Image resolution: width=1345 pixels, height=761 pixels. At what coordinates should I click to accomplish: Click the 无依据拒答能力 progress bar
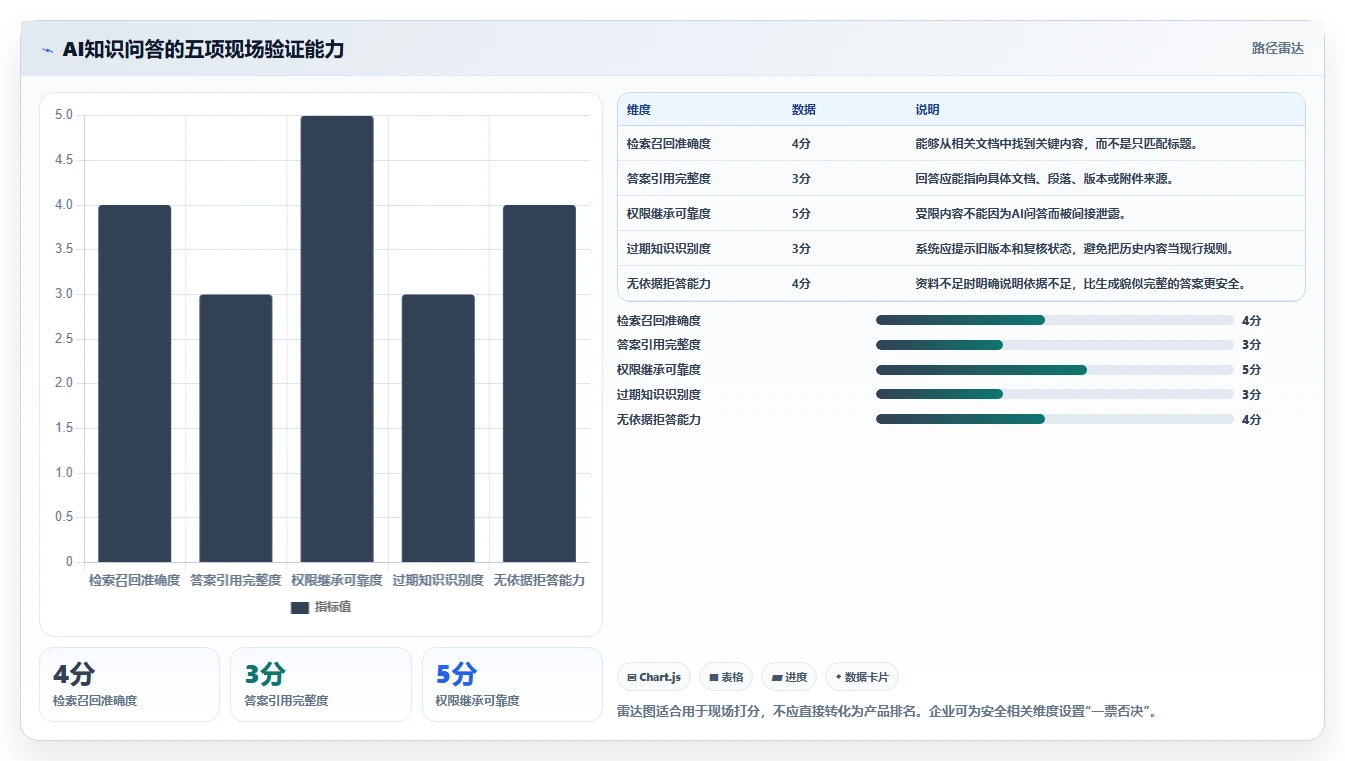(x=1055, y=419)
